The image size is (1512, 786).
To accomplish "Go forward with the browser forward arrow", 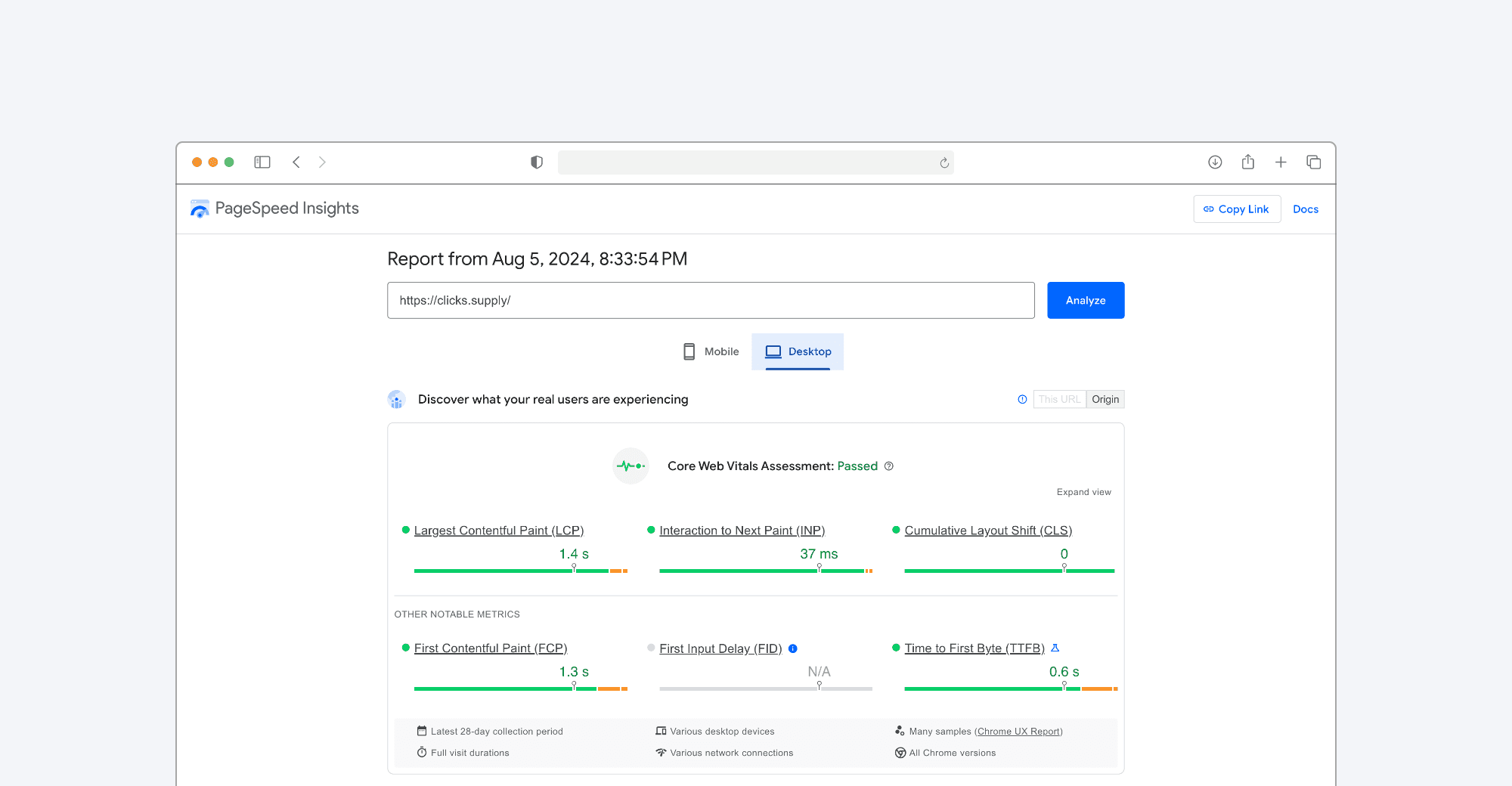I will pyautogui.click(x=322, y=162).
